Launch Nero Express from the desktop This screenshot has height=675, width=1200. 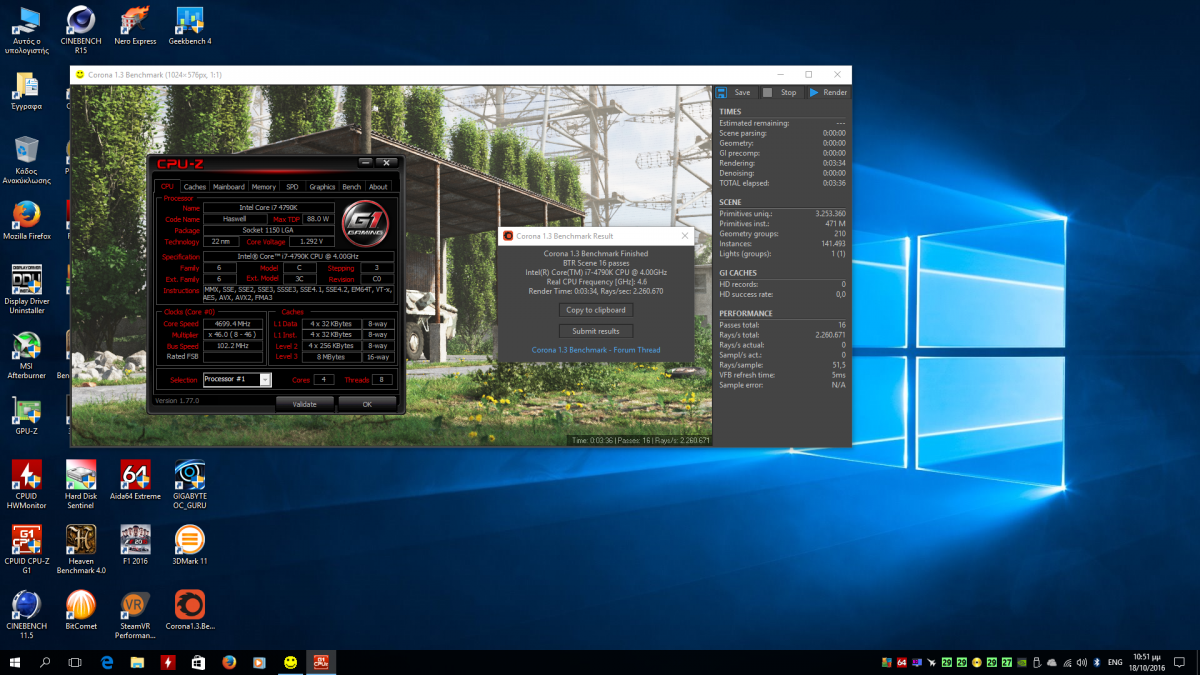135,26
